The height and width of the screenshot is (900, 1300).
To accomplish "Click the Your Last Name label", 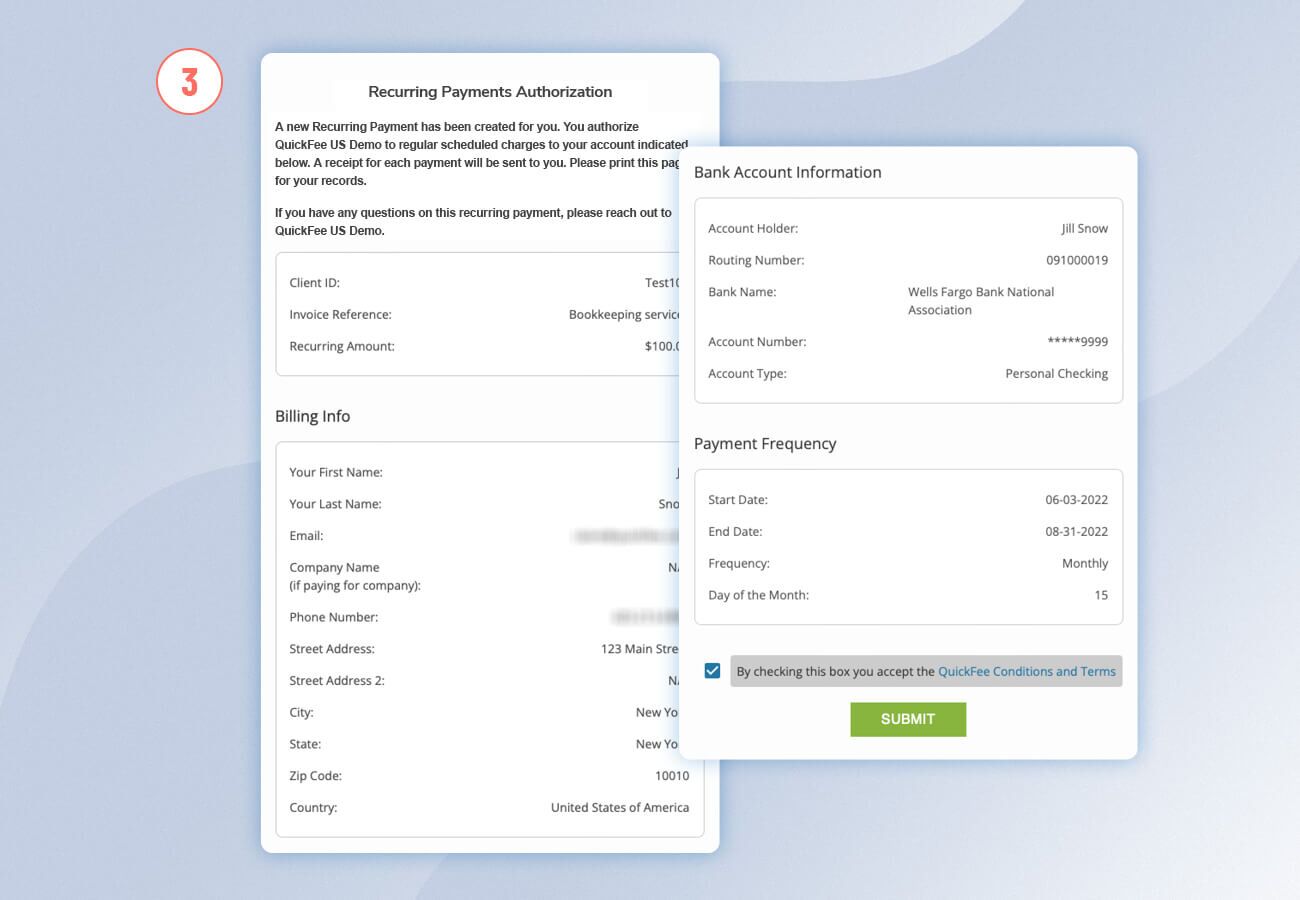I will 335,504.
